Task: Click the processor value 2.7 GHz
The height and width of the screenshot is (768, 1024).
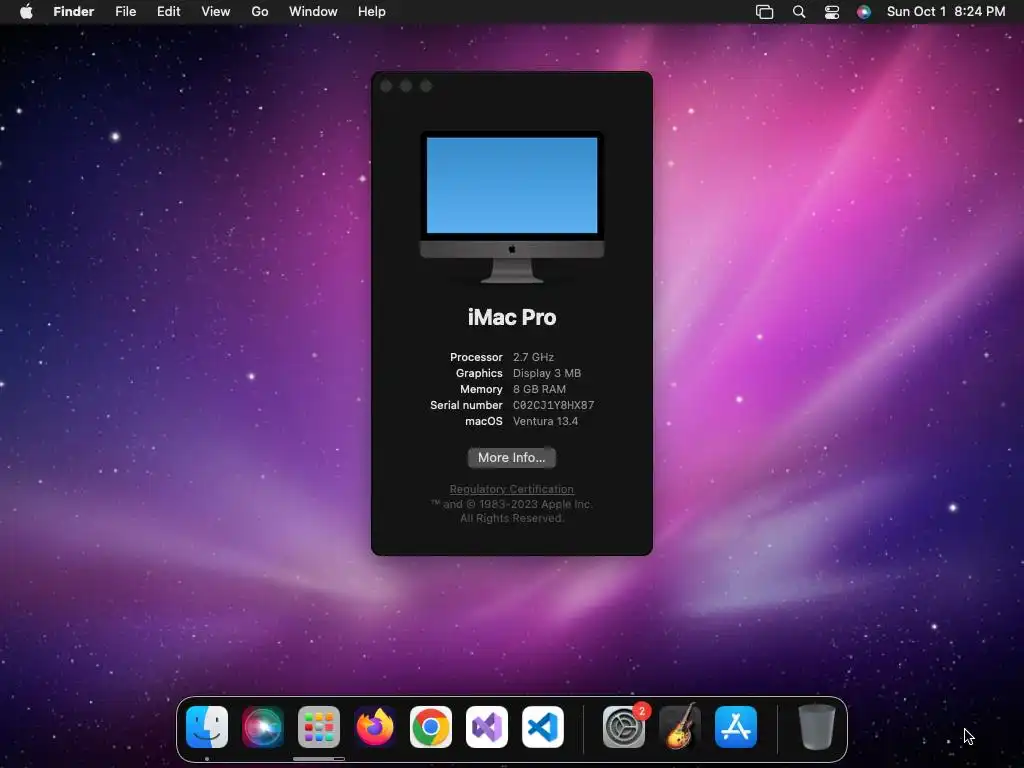Action: (533, 357)
